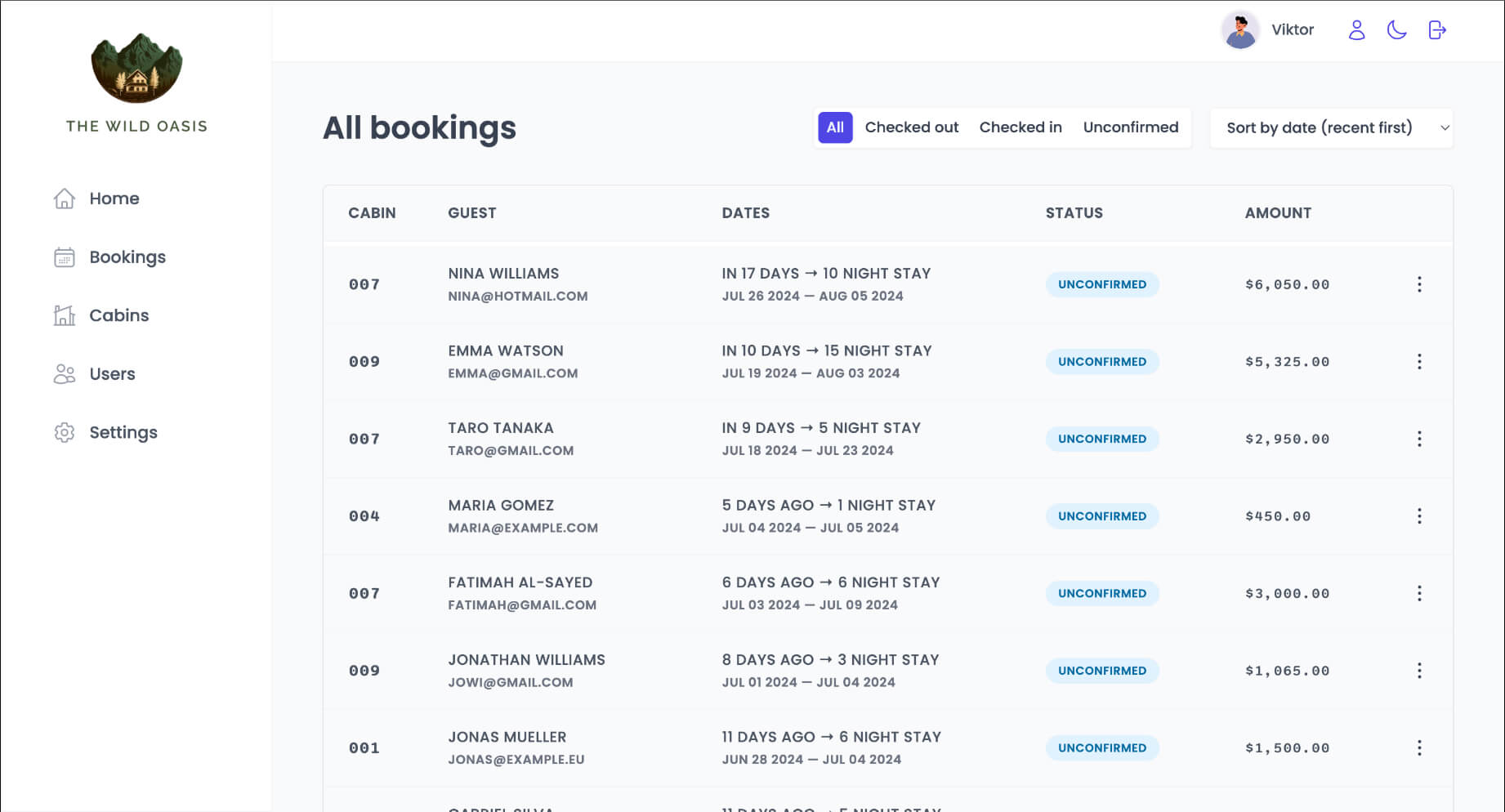1505x812 pixels.
Task: Open actions menu for Jonathan Williams booking
Action: click(x=1419, y=671)
